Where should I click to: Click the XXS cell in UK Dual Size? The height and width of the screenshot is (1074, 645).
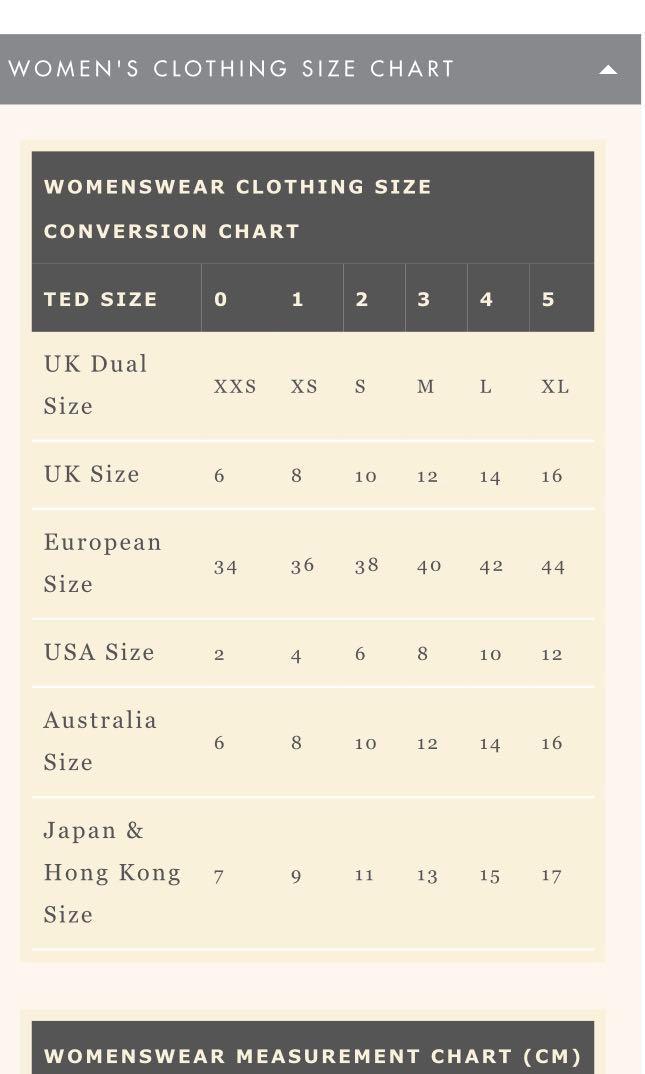coord(235,387)
